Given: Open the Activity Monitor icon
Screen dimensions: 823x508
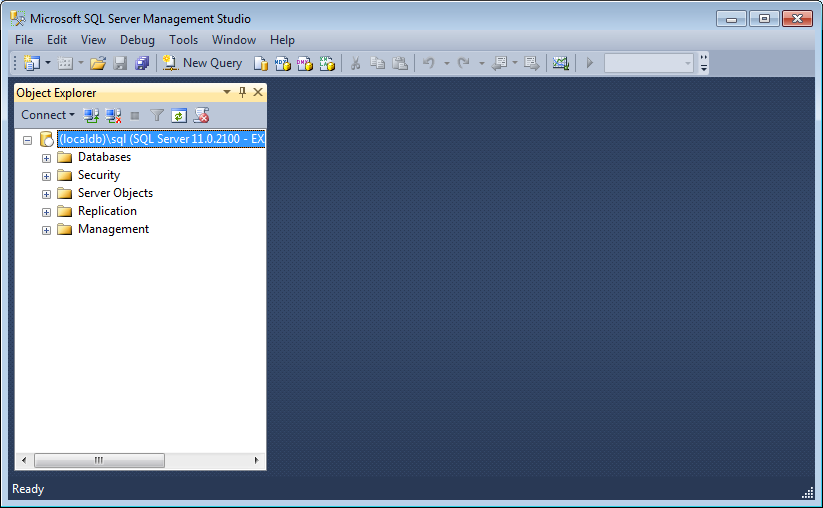Looking at the screenshot, I should coord(561,64).
